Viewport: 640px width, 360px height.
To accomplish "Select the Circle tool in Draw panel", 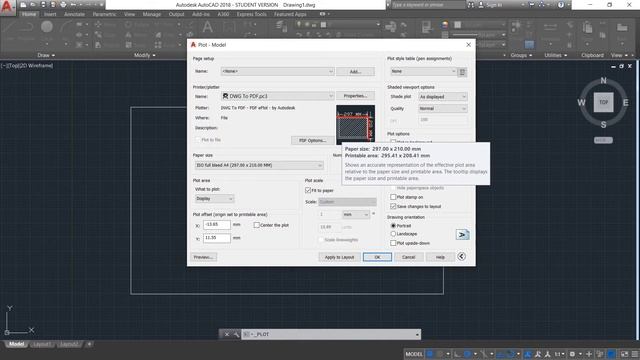I will click(x=47, y=27).
